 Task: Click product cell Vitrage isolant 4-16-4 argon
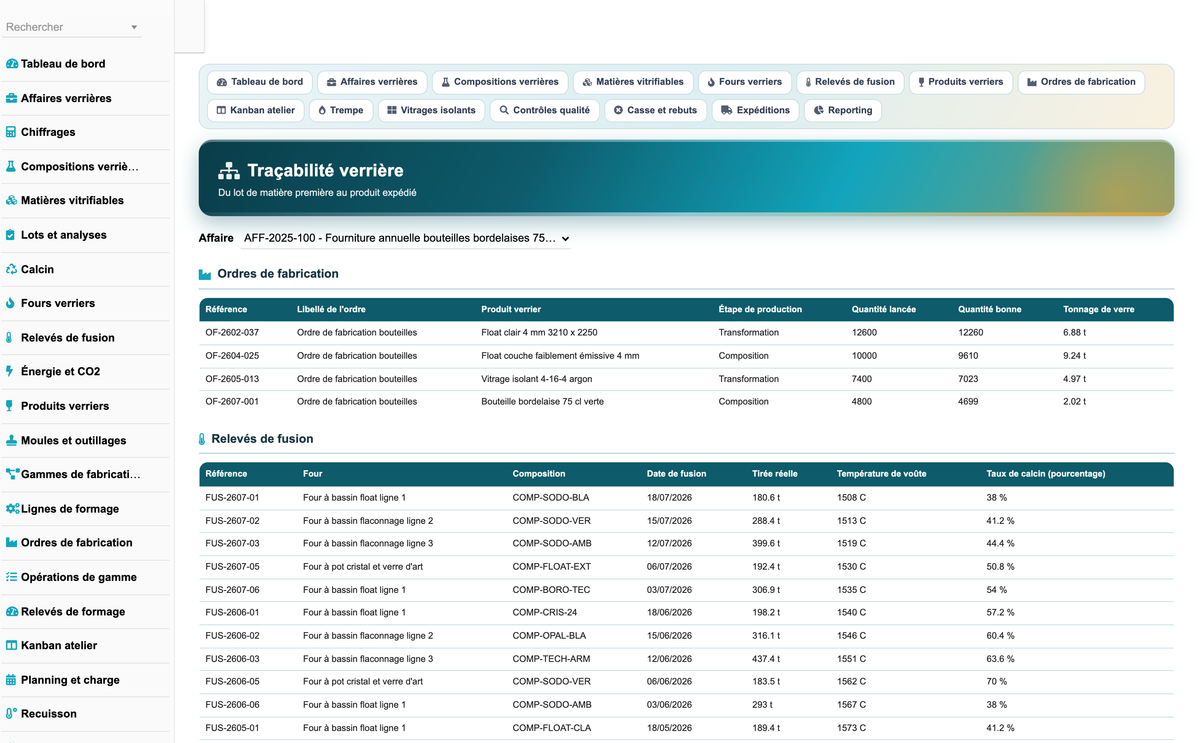pos(539,379)
